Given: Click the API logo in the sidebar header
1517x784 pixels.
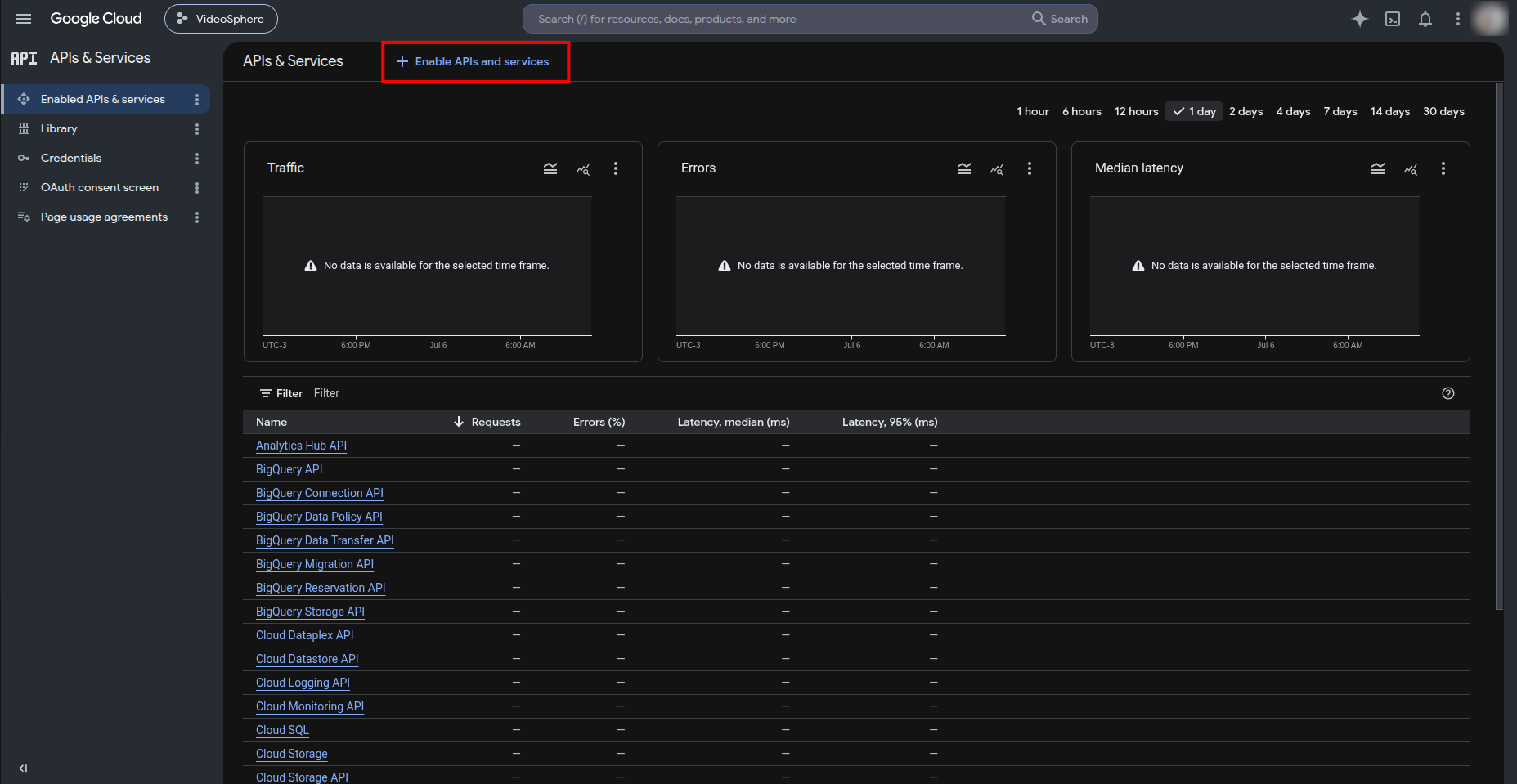Looking at the screenshot, I should (x=24, y=58).
